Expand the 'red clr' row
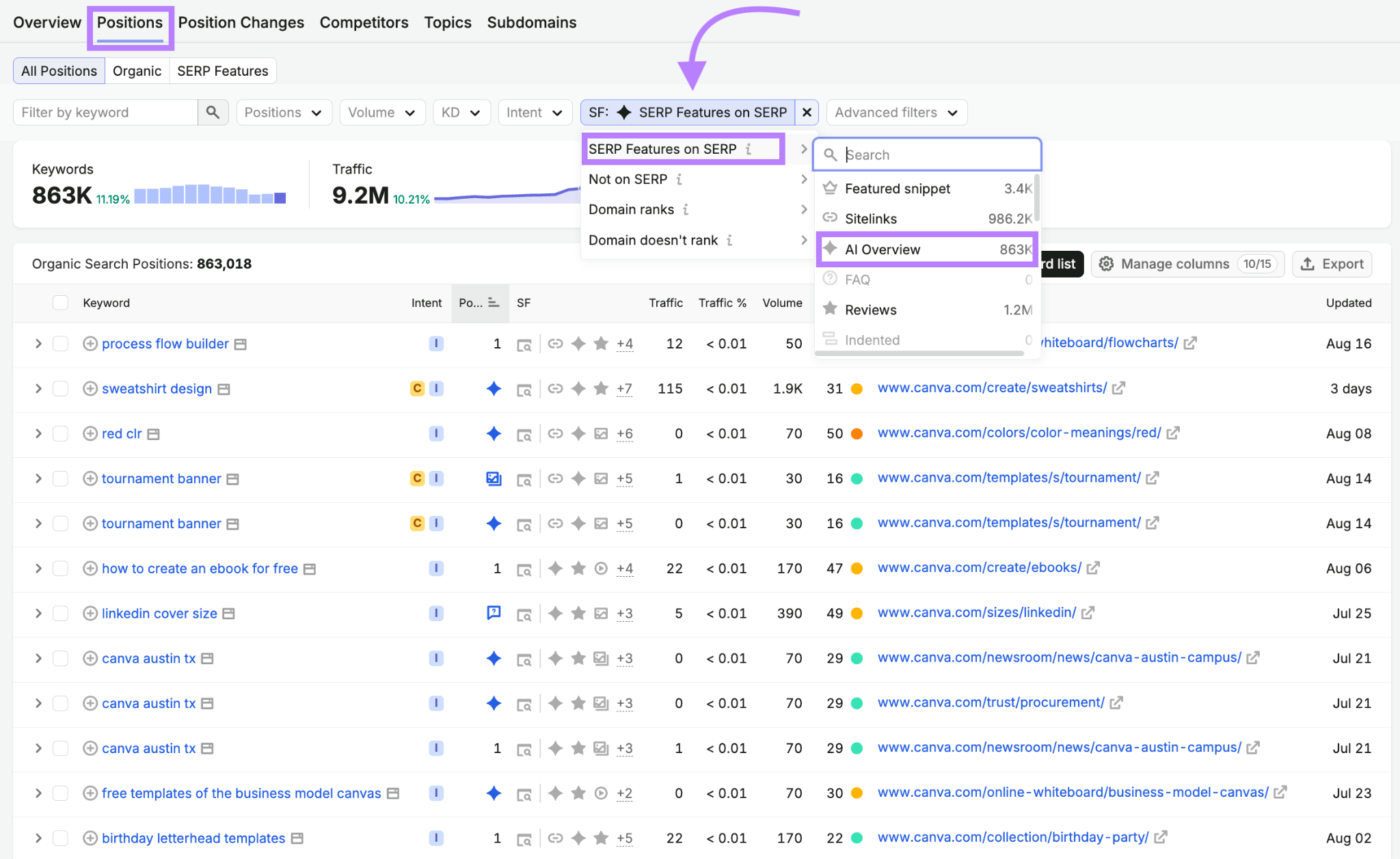 click(38, 433)
